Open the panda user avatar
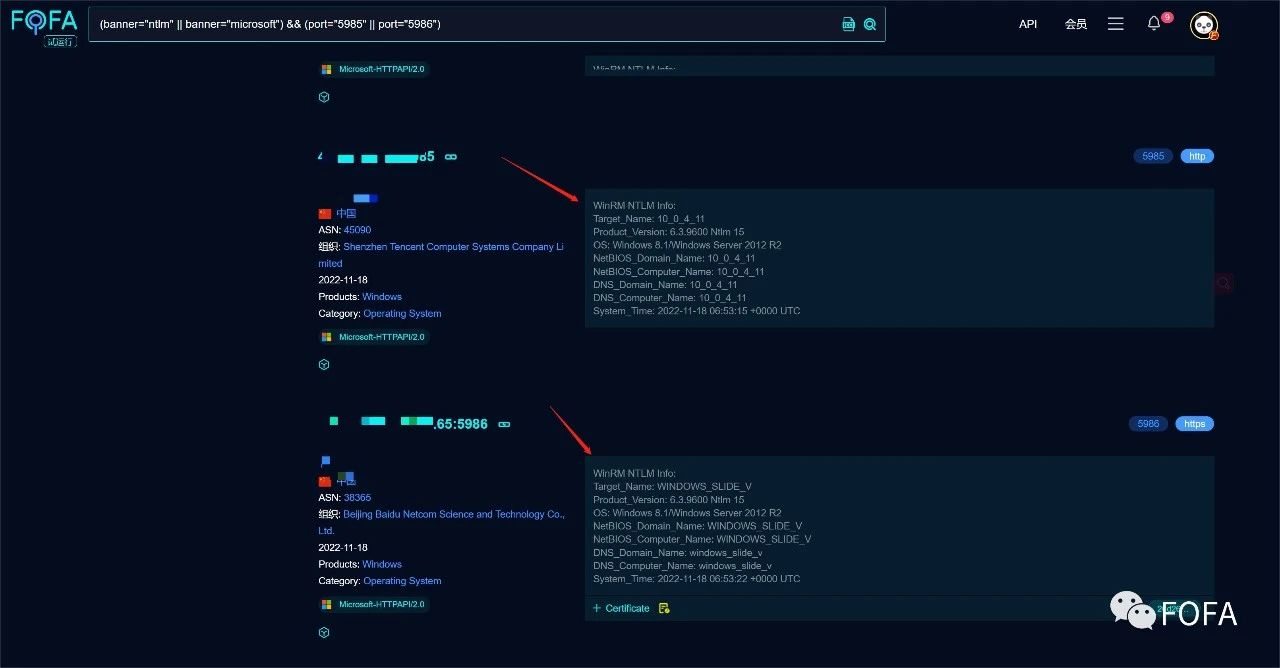This screenshot has width=1280, height=668. coord(1204,25)
